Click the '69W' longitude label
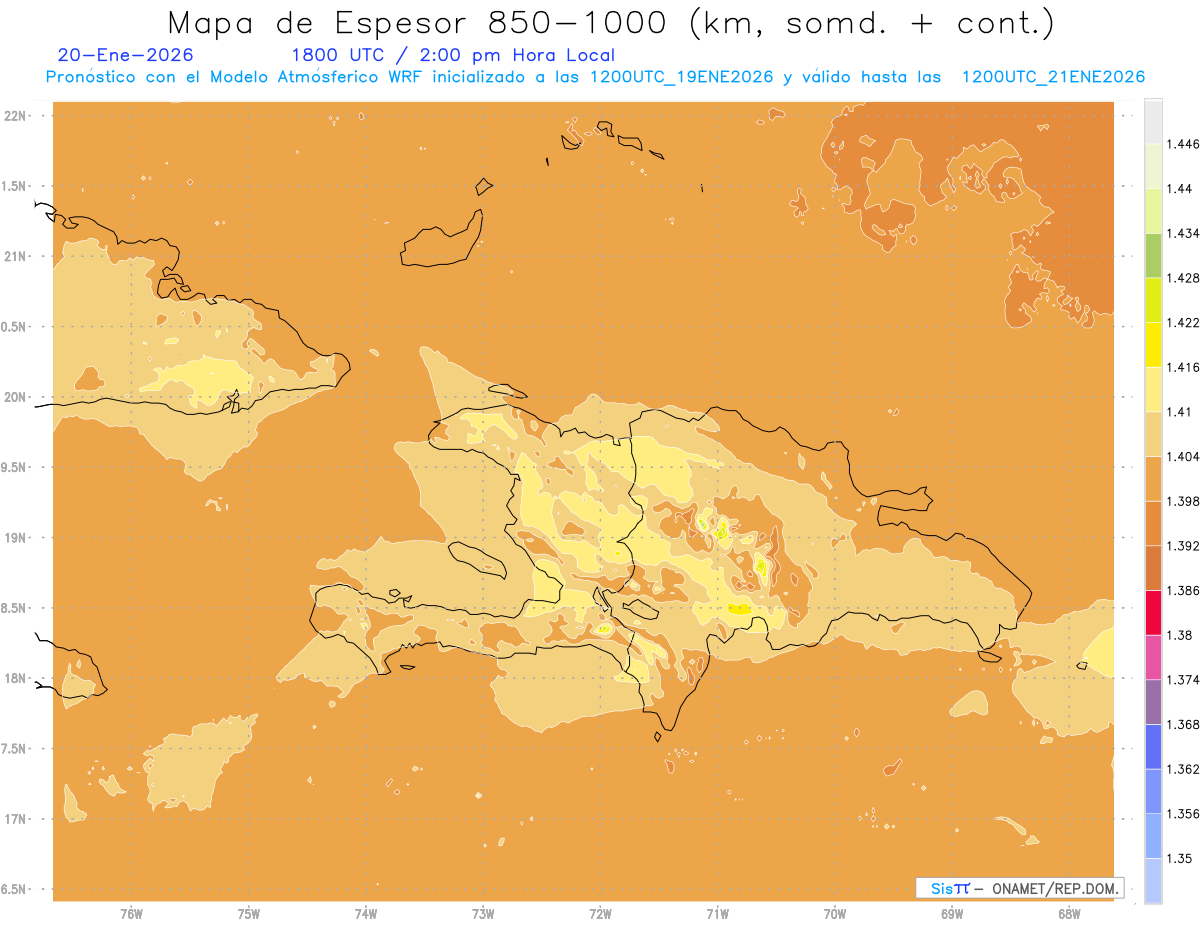The height and width of the screenshot is (927, 1200). [x=952, y=913]
